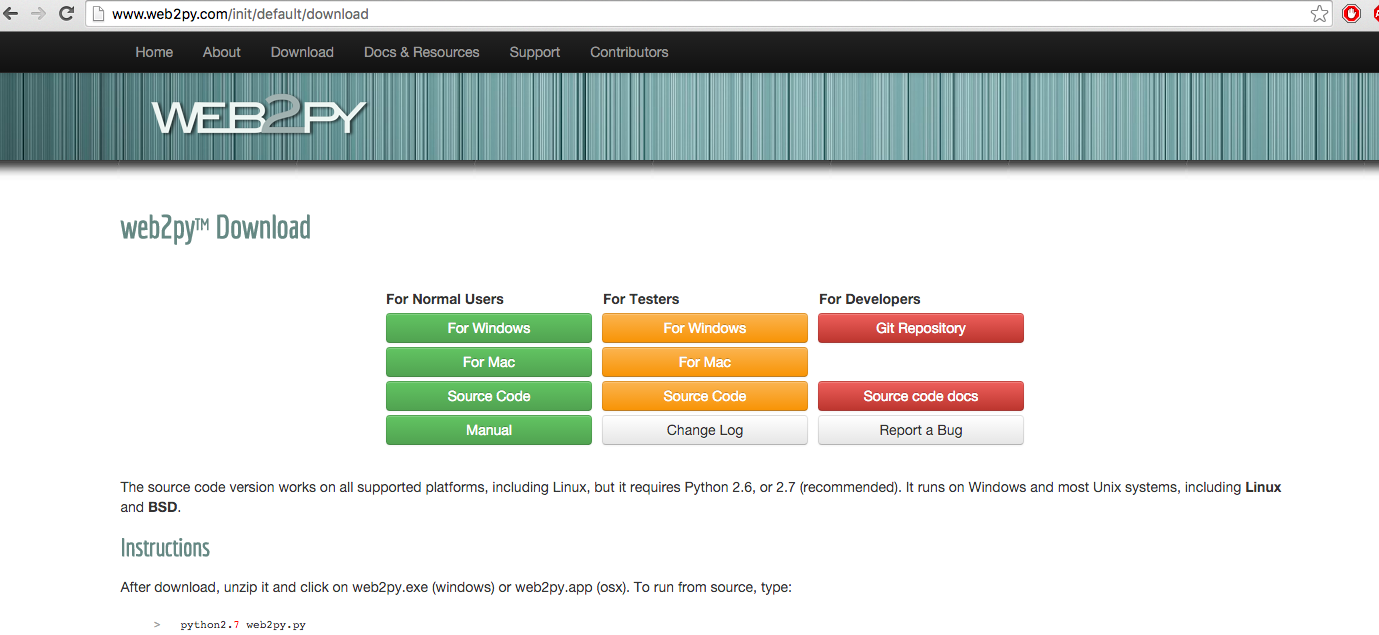Open the Home menu item
Image resolution: width=1379 pixels, height=635 pixels.
tap(154, 52)
